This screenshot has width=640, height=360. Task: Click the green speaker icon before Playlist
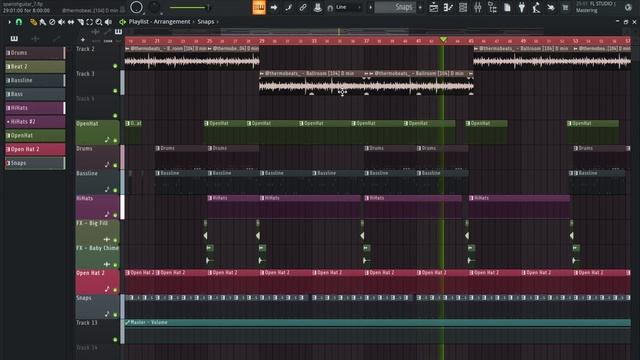click(122, 22)
